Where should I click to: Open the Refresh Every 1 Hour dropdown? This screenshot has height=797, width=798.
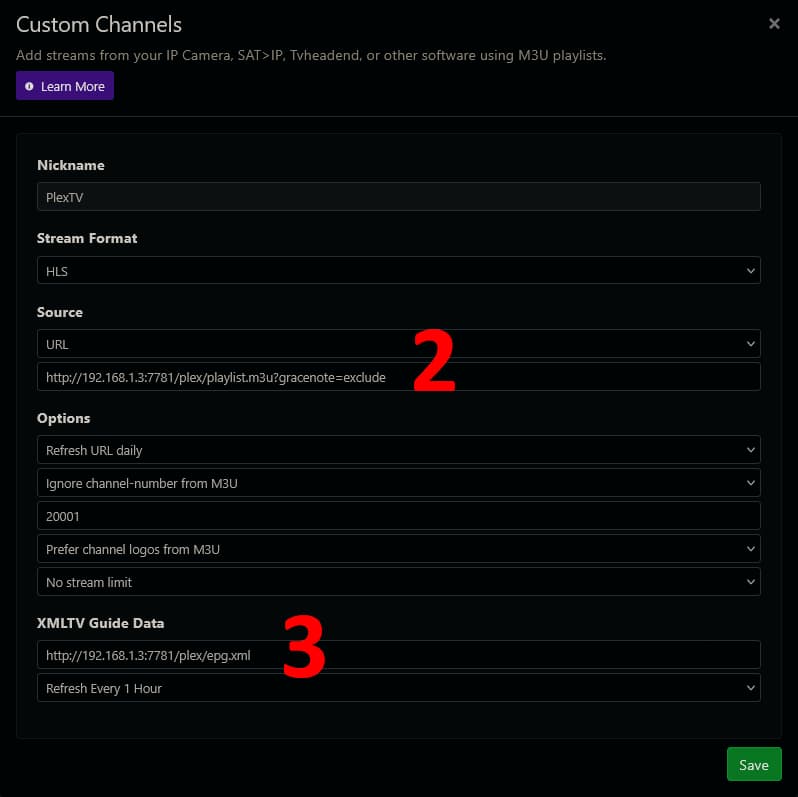(398, 688)
